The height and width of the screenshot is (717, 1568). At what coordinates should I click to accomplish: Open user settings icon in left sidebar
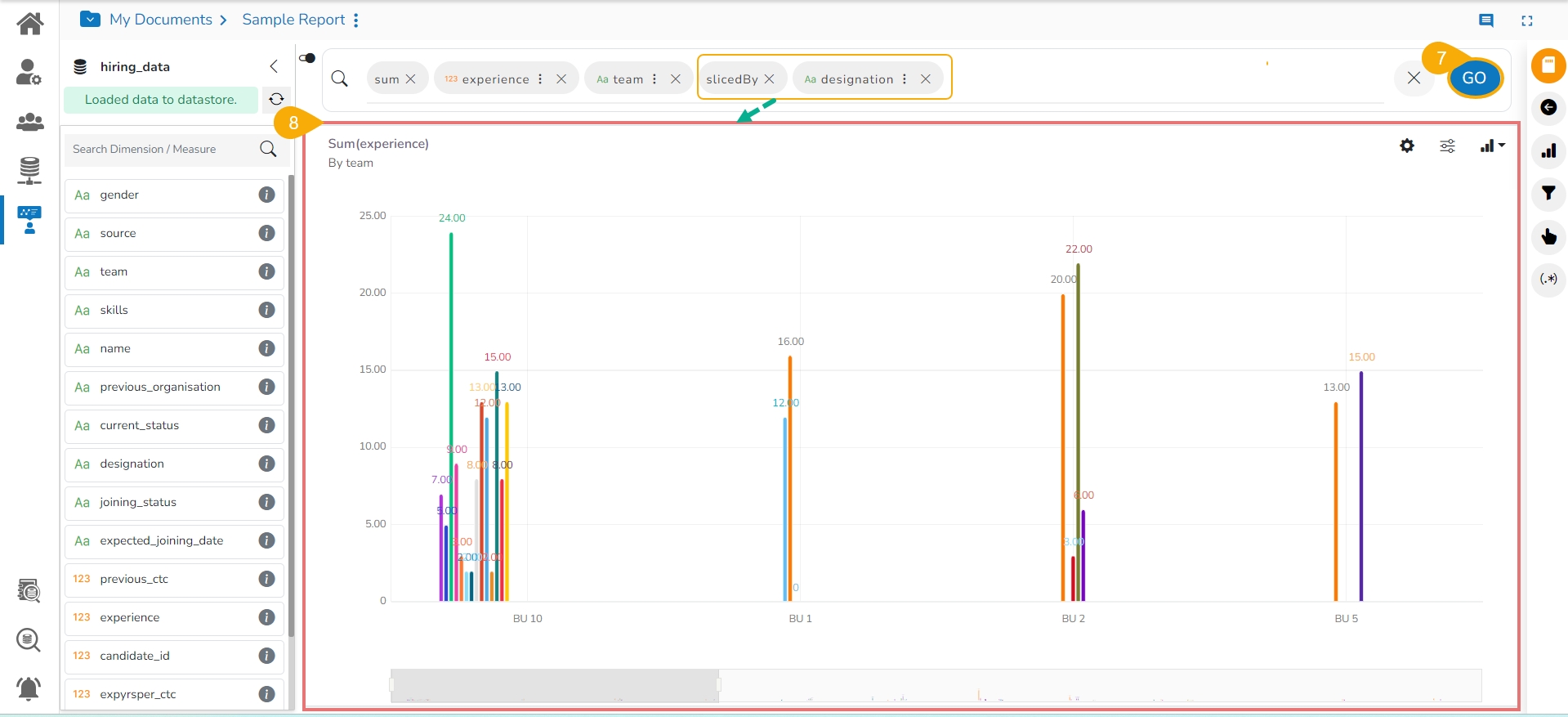[29, 73]
